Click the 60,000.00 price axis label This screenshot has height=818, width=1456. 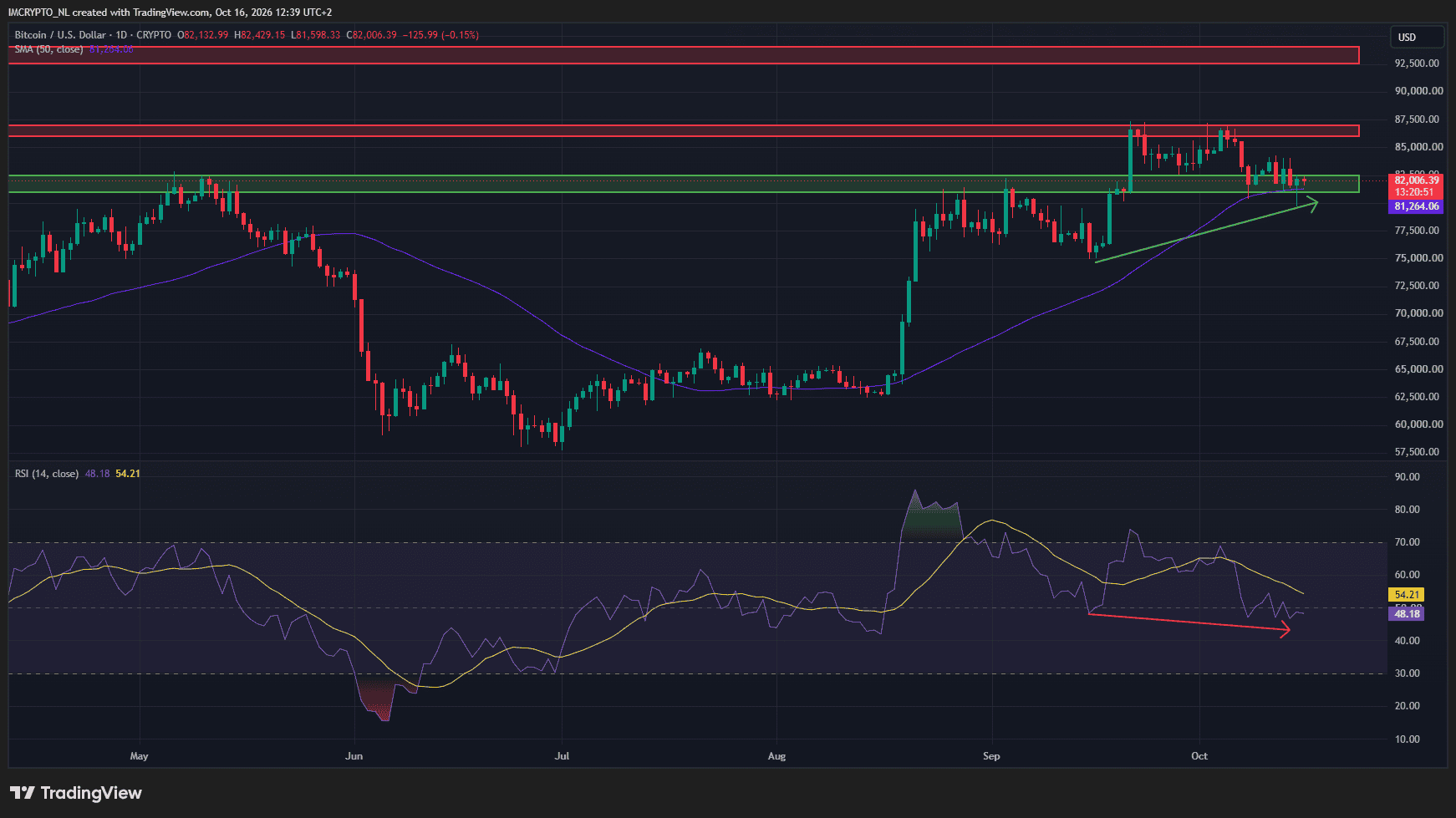pos(1418,424)
